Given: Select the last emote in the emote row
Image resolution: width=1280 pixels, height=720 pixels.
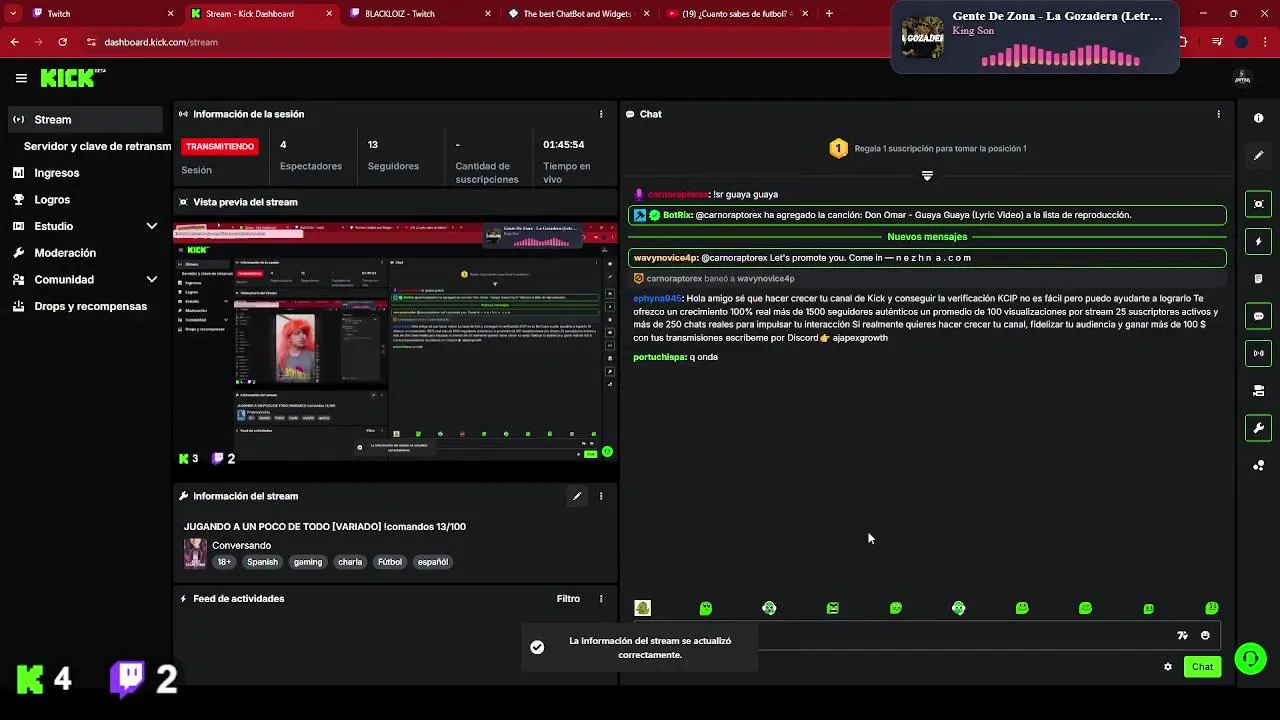Looking at the screenshot, I should click(x=1212, y=608).
